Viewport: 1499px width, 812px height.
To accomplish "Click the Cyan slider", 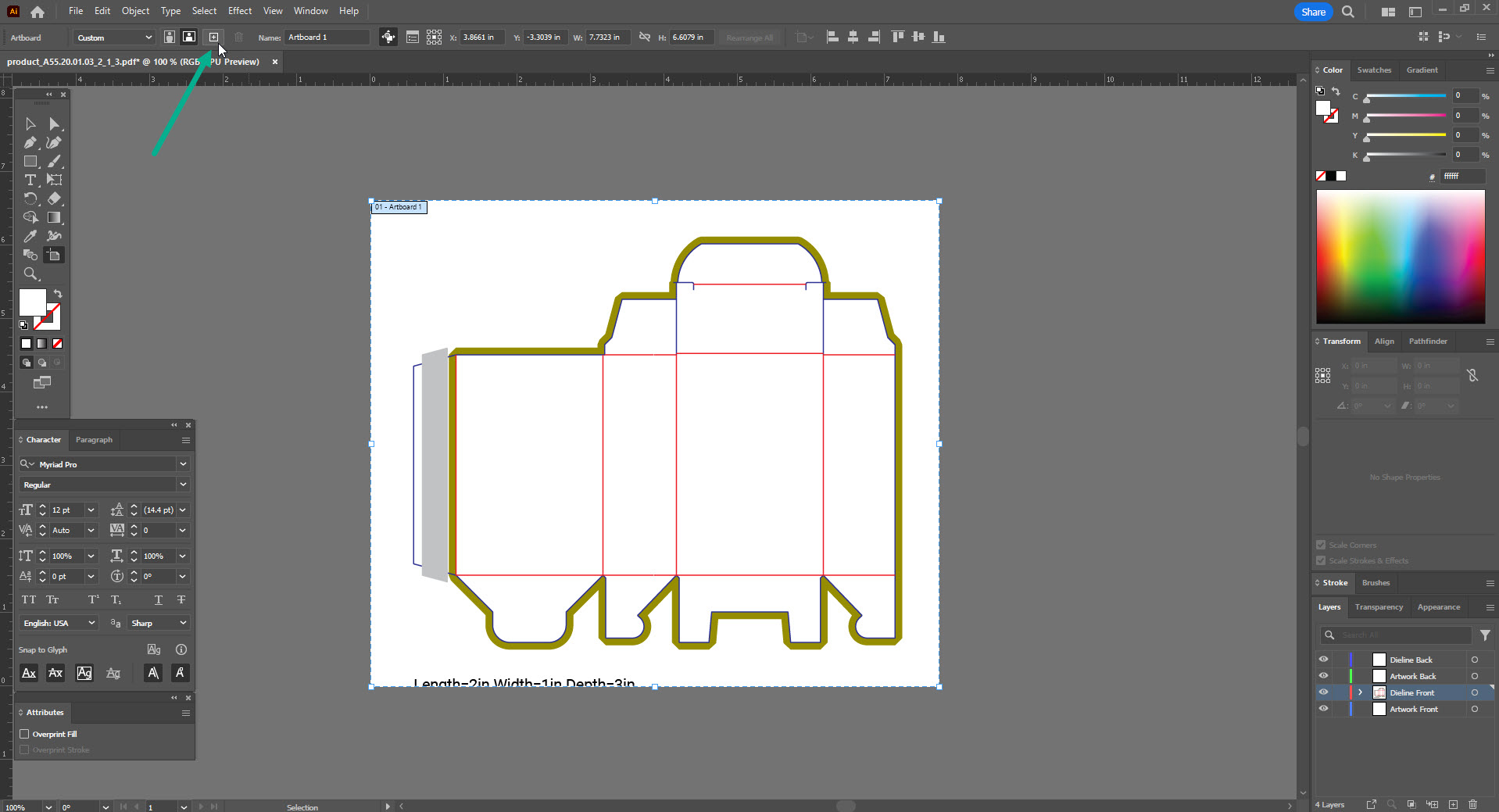I will pyautogui.click(x=1405, y=96).
